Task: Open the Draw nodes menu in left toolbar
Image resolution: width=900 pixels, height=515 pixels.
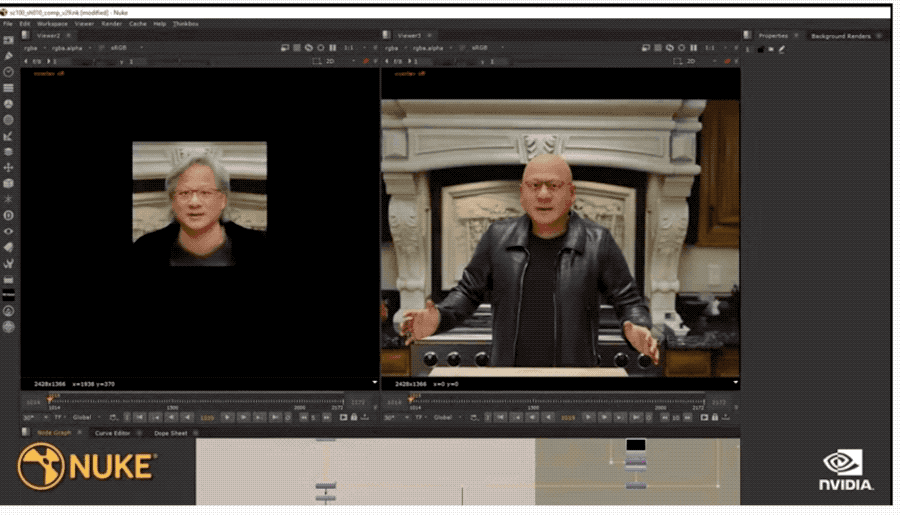Action: (x=9, y=56)
